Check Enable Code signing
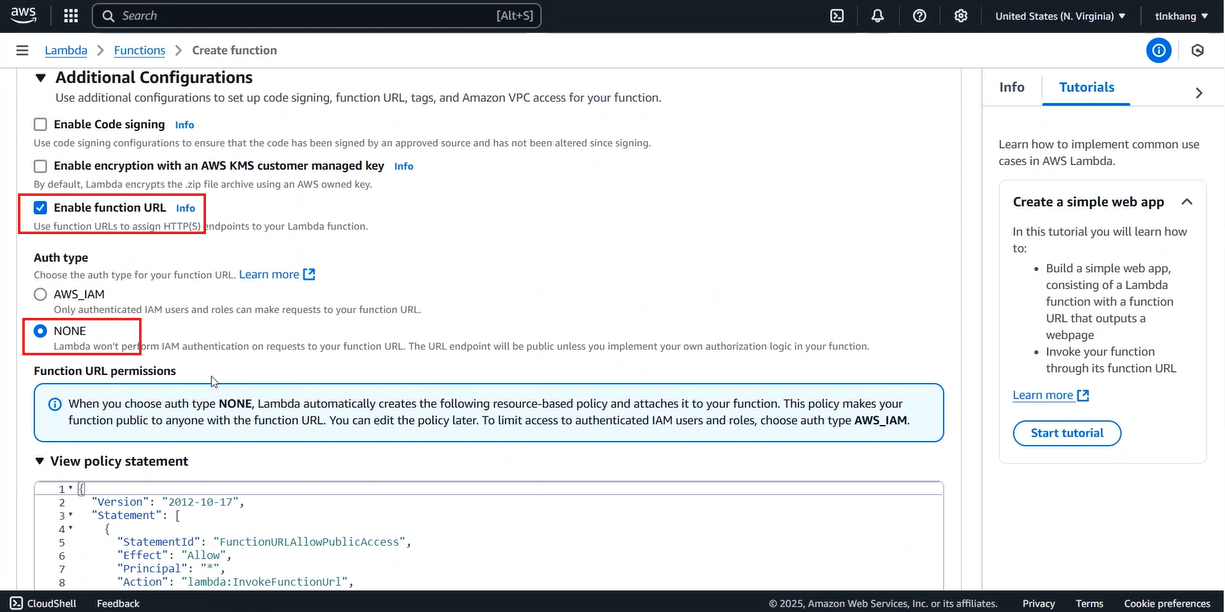1225x612 pixels. point(41,125)
